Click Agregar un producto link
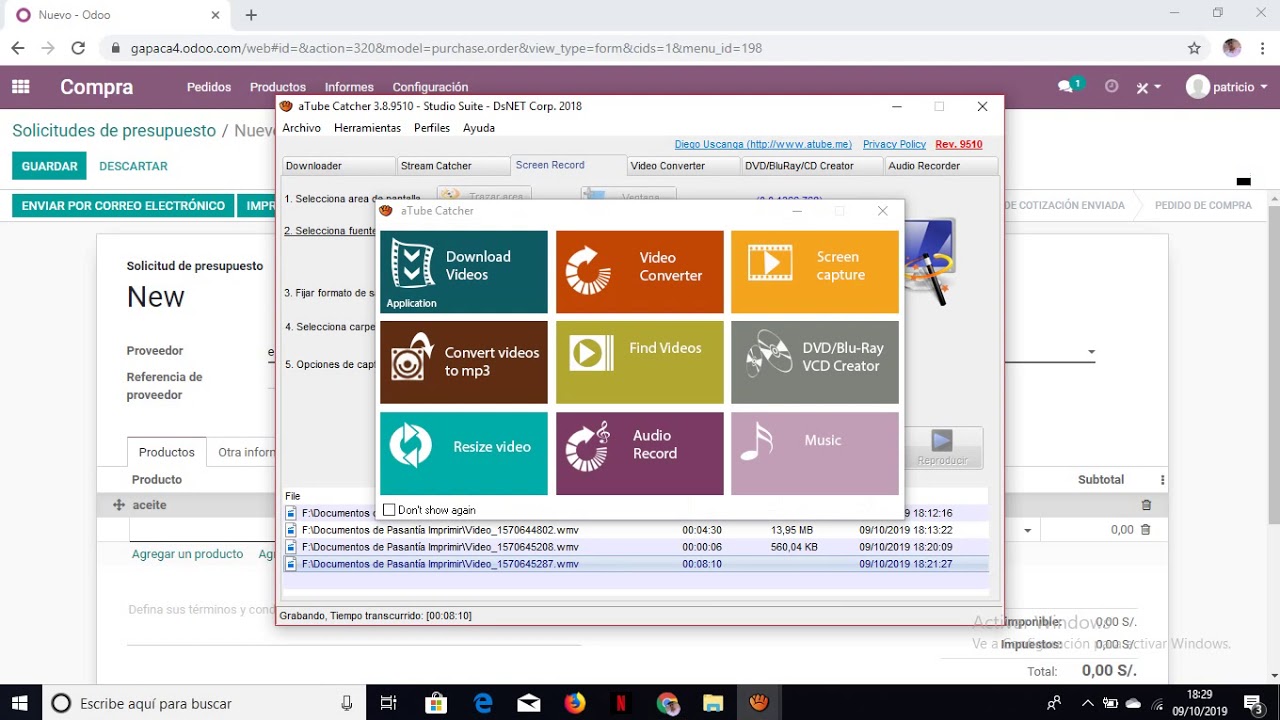 click(x=187, y=554)
